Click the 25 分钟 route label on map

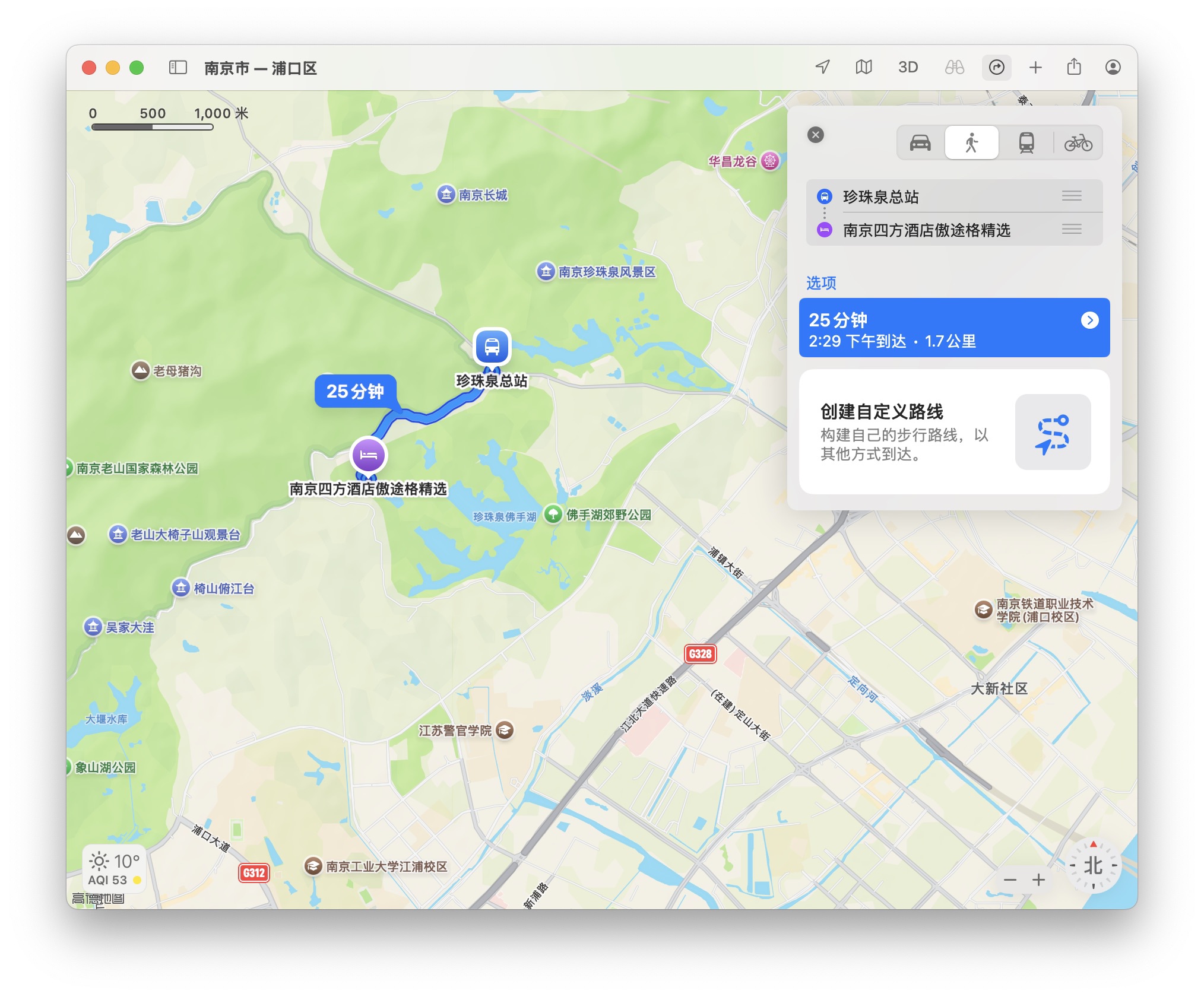click(x=355, y=391)
